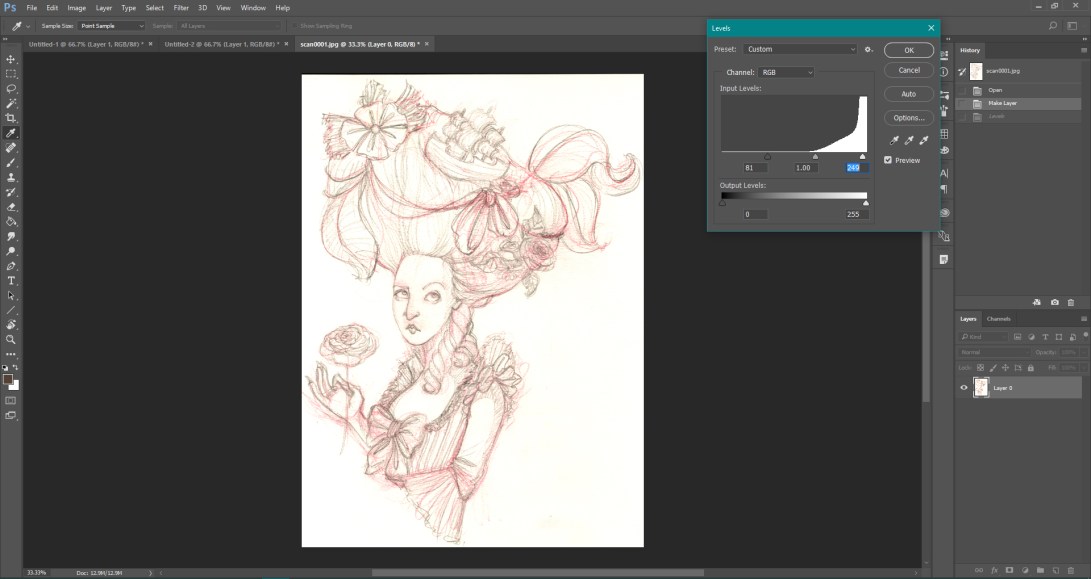Uncheck the Preview checkbox
The image size is (1091, 579).
click(x=888, y=160)
